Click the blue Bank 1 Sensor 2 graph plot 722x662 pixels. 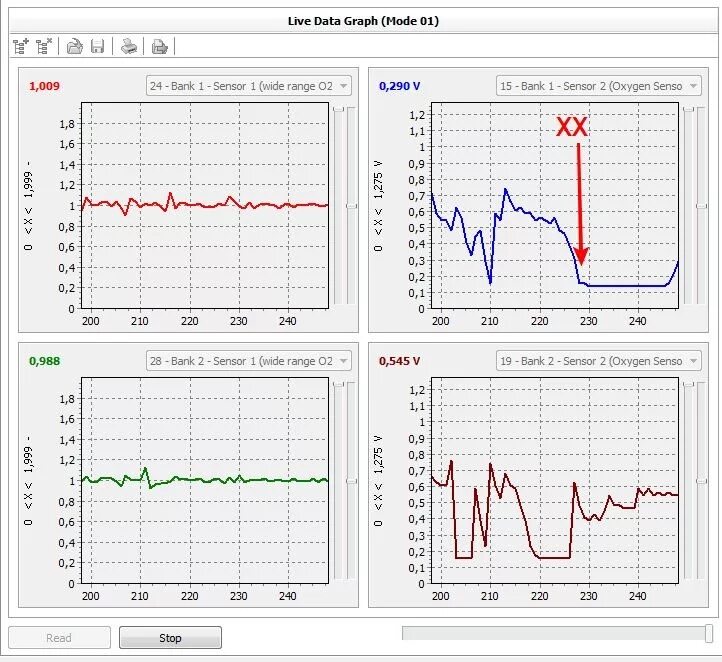tap(555, 205)
